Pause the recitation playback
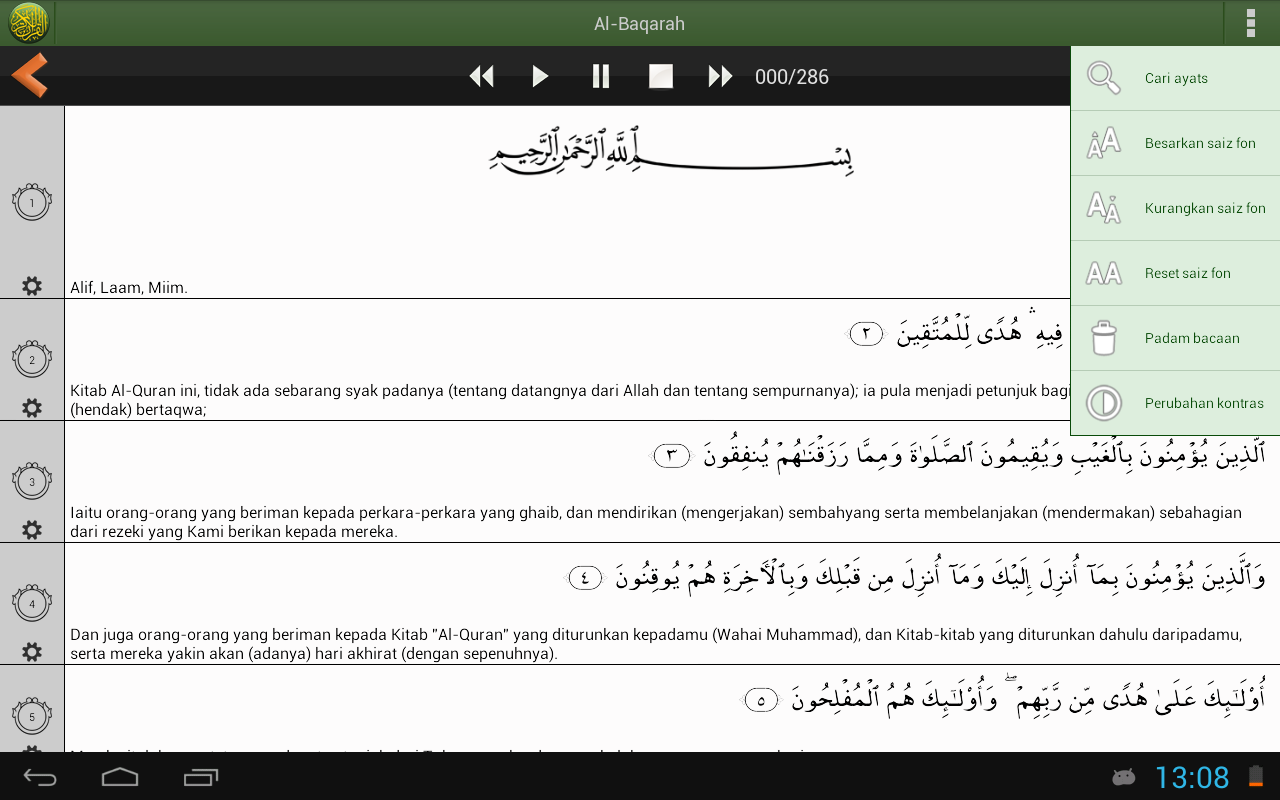Viewport: 1280px width, 800px height. tap(601, 76)
